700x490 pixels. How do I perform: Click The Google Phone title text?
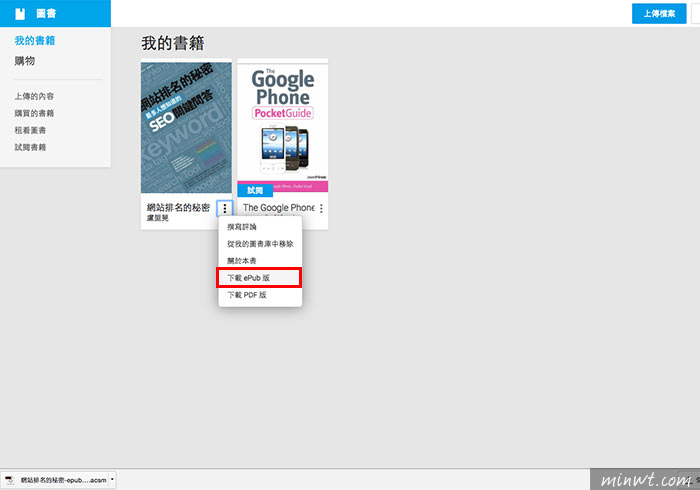click(279, 208)
